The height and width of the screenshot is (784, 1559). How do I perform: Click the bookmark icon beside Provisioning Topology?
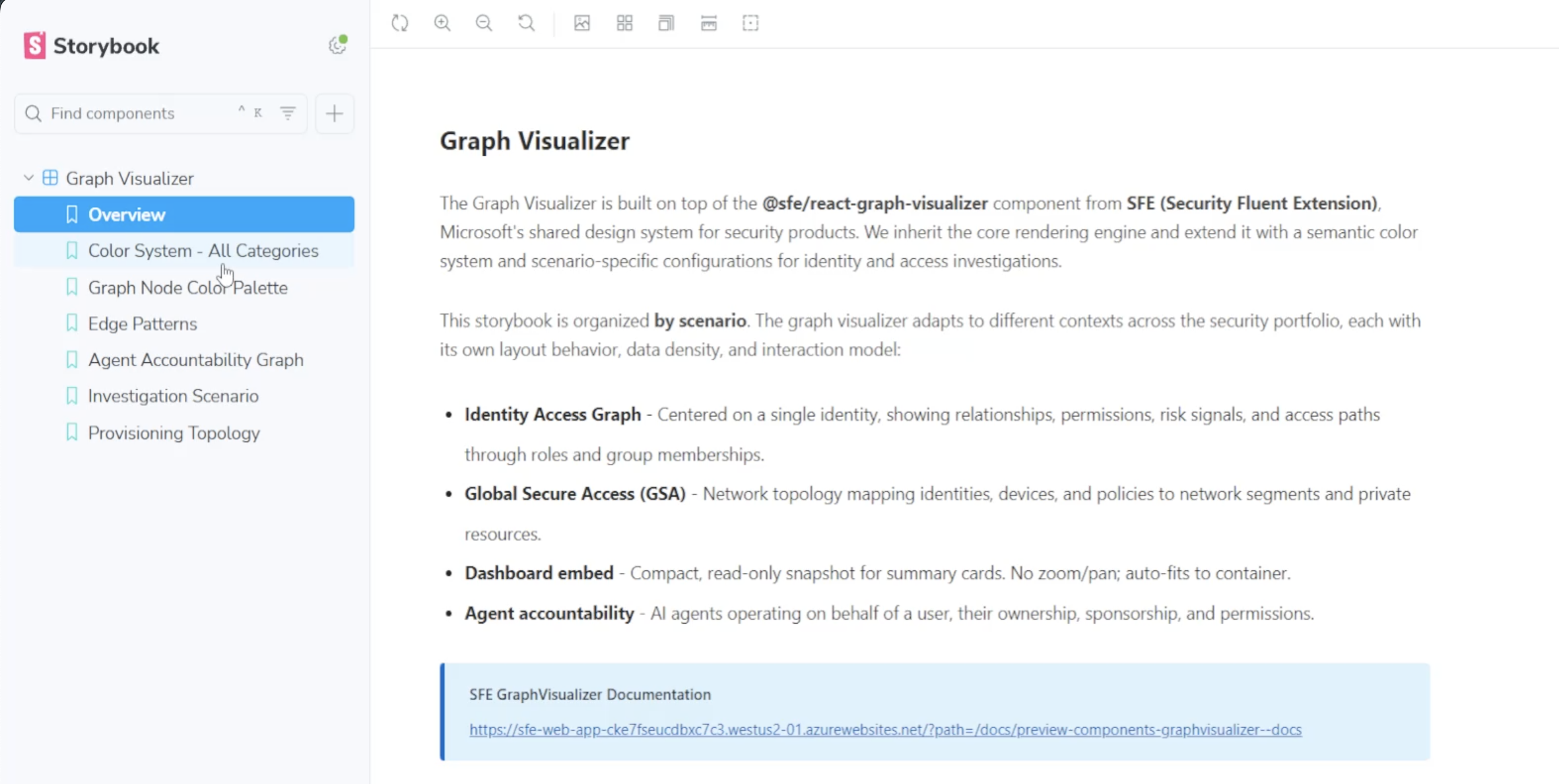tap(72, 432)
